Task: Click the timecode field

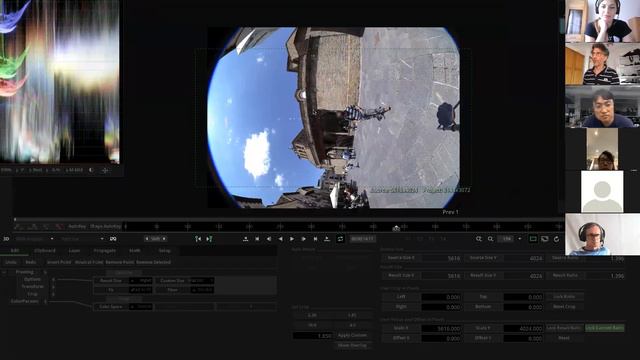Action: 362,239
